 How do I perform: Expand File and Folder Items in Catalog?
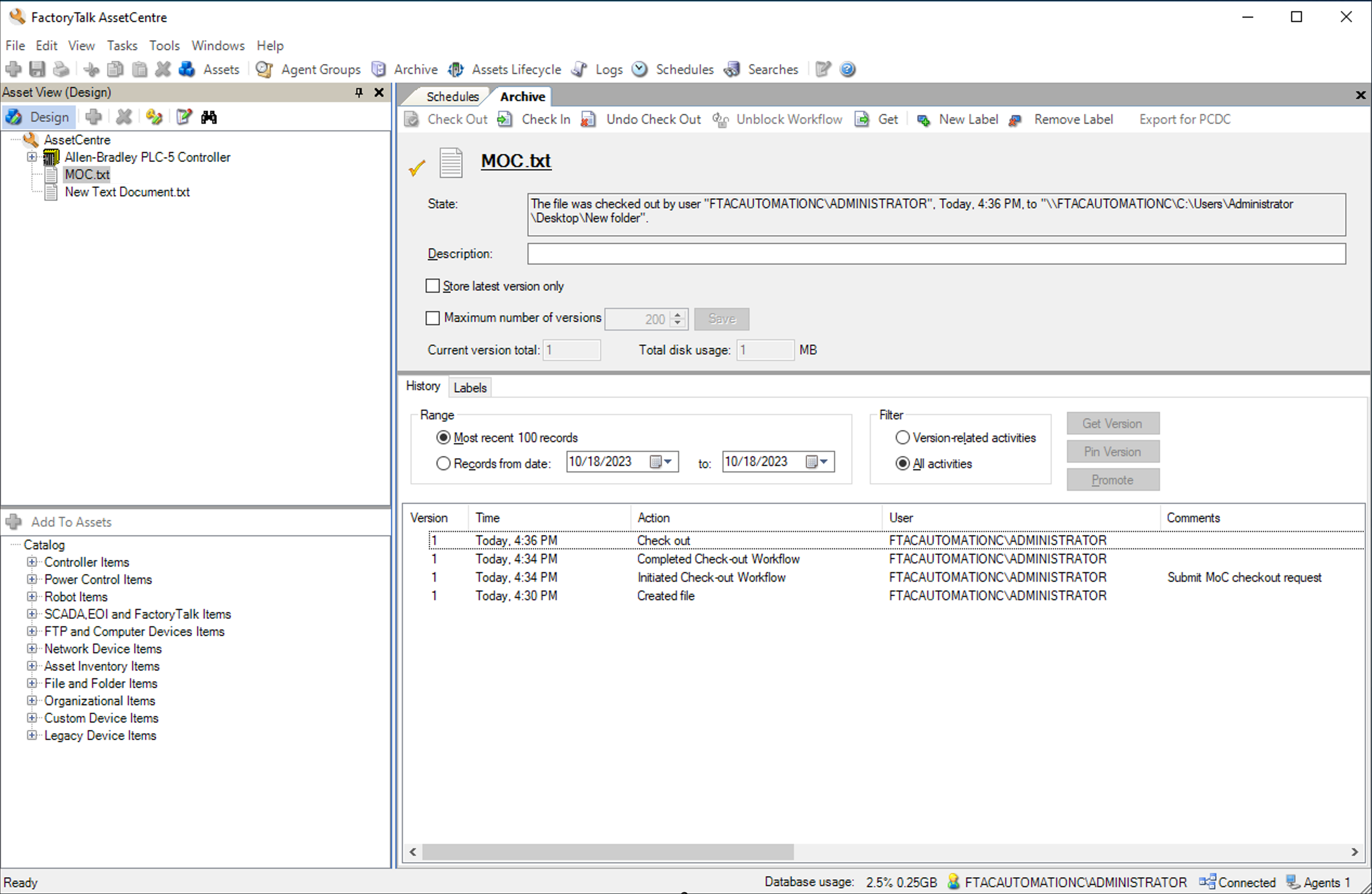click(x=32, y=683)
